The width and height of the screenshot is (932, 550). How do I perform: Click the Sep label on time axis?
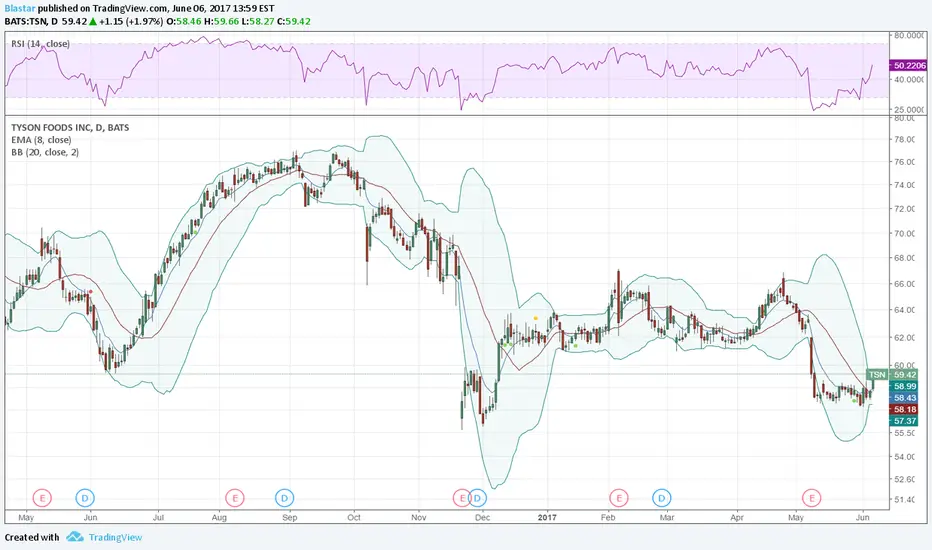tap(289, 517)
